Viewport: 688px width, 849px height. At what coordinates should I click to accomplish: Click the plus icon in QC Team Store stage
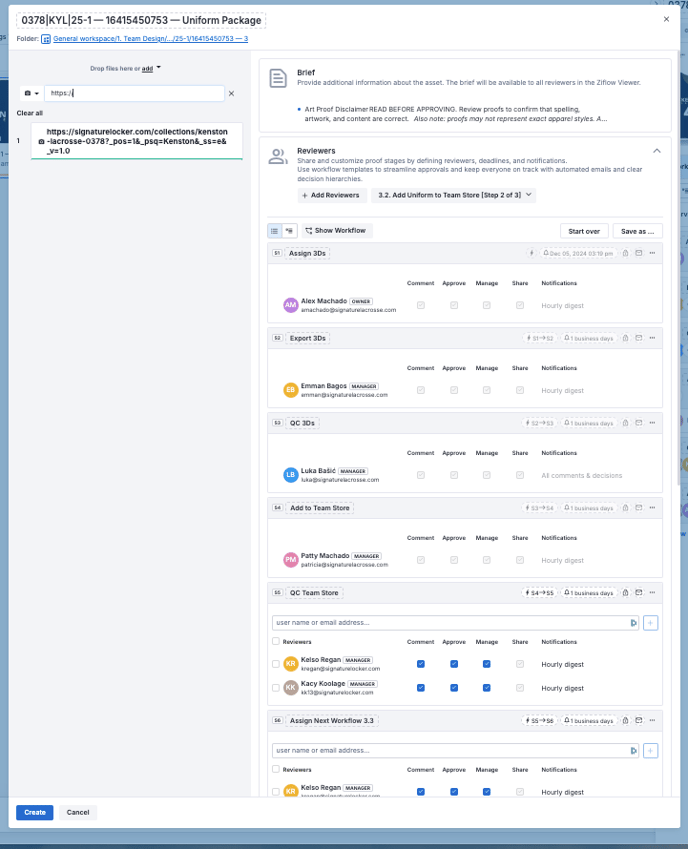coord(651,623)
